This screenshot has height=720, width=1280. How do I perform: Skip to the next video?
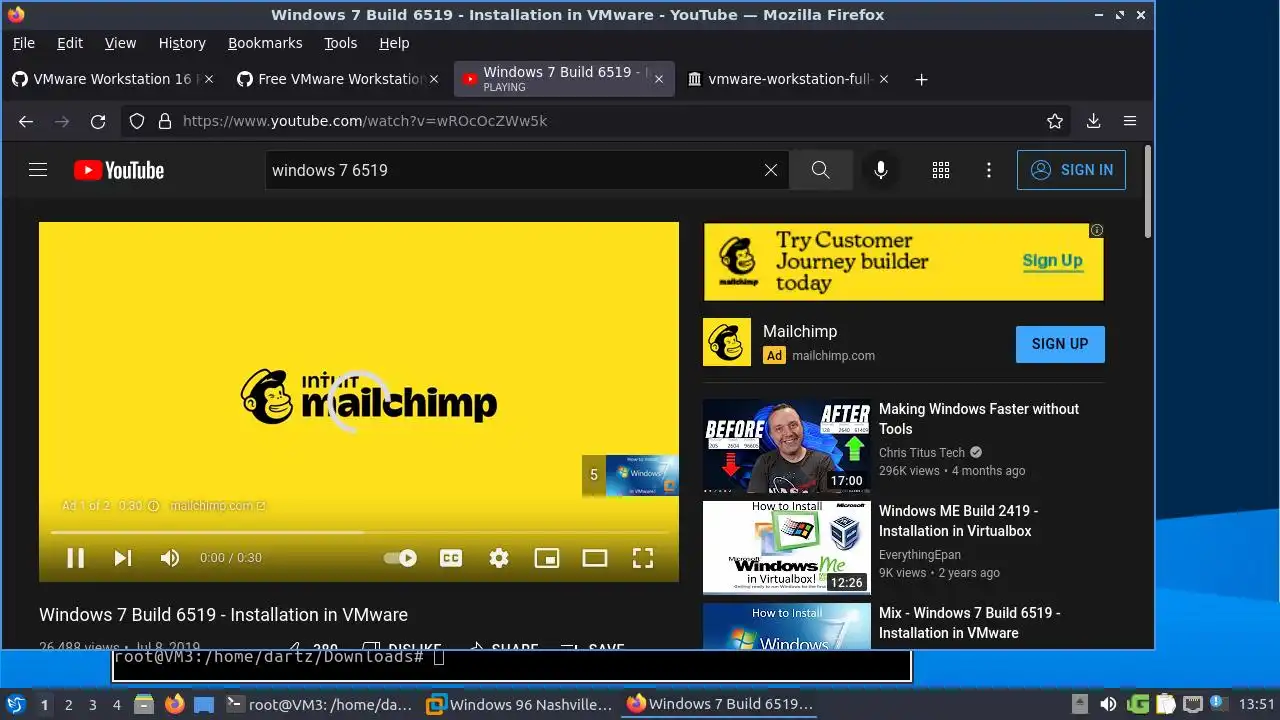(x=123, y=558)
